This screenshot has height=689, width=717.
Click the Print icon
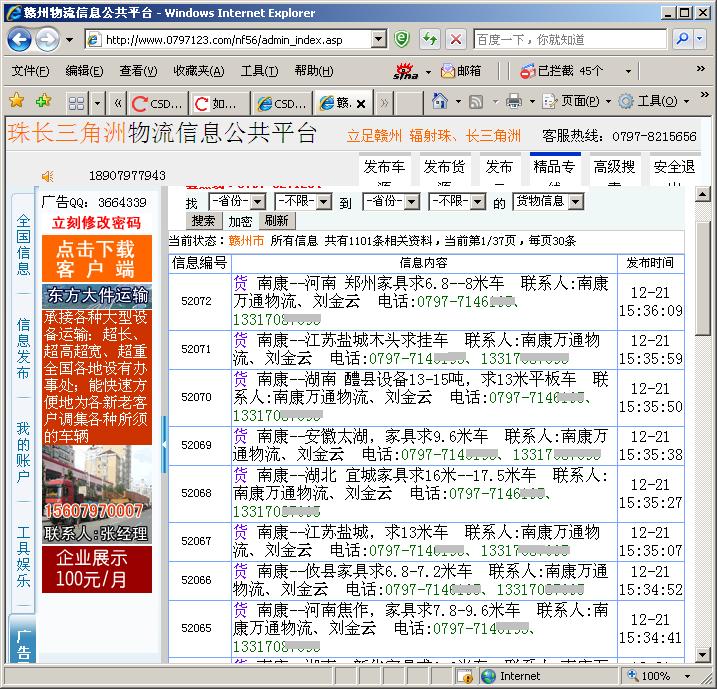[x=514, y=101]
